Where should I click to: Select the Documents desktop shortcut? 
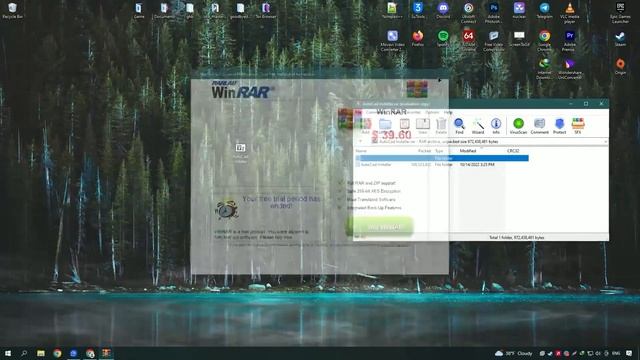click(x=164, y=11)
